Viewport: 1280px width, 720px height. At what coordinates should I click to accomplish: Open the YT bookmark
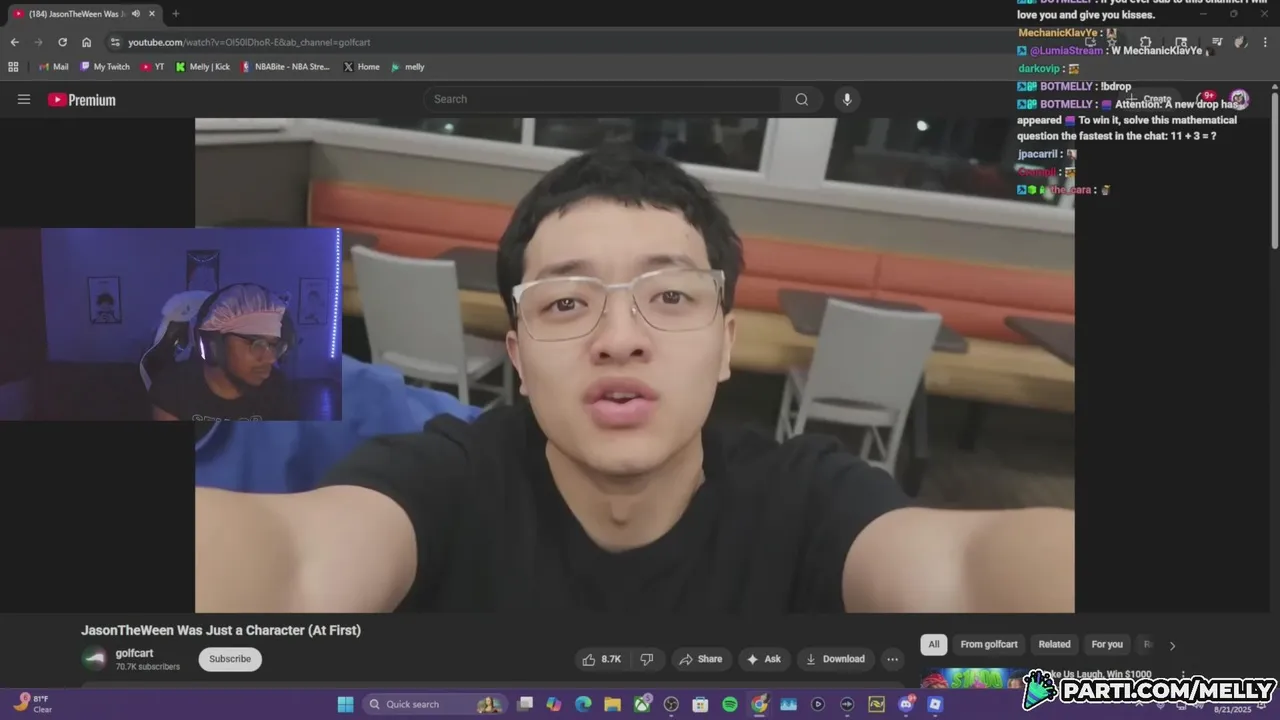[153, 67]
